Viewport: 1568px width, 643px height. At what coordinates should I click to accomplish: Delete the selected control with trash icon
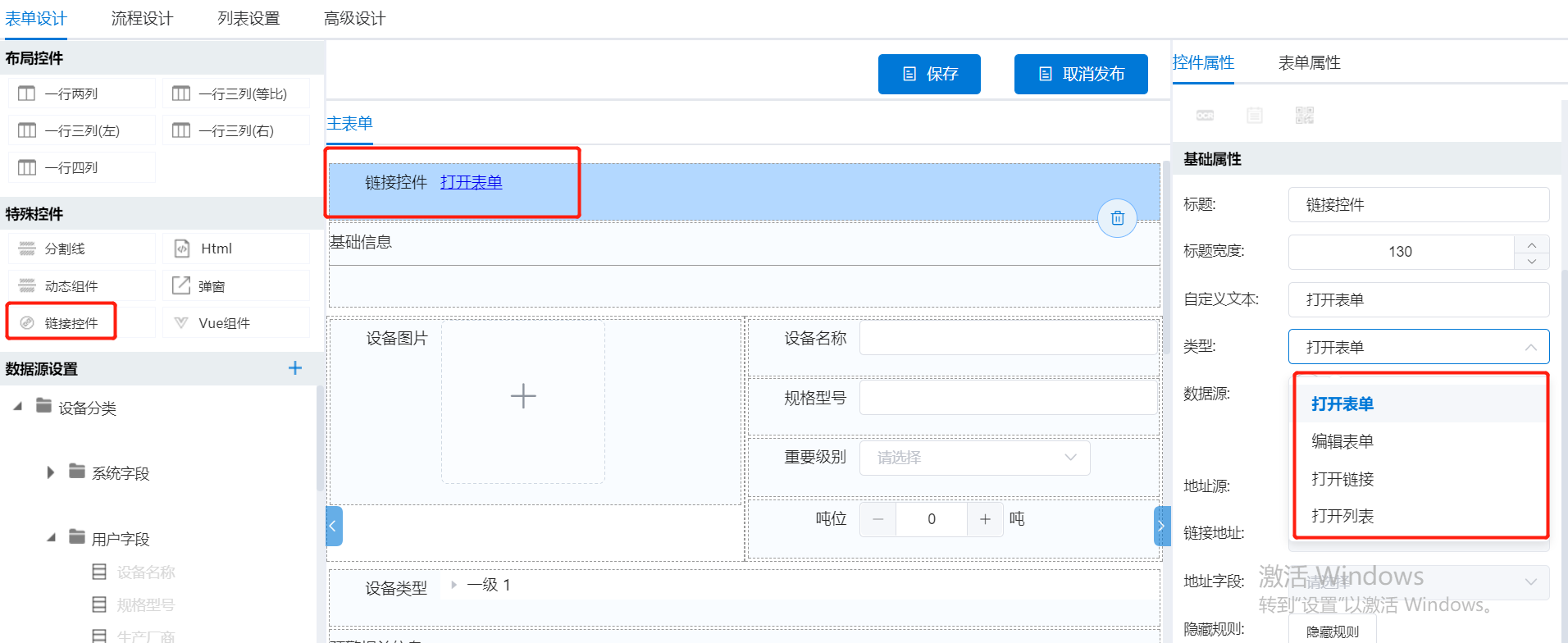click(1117, 218)
